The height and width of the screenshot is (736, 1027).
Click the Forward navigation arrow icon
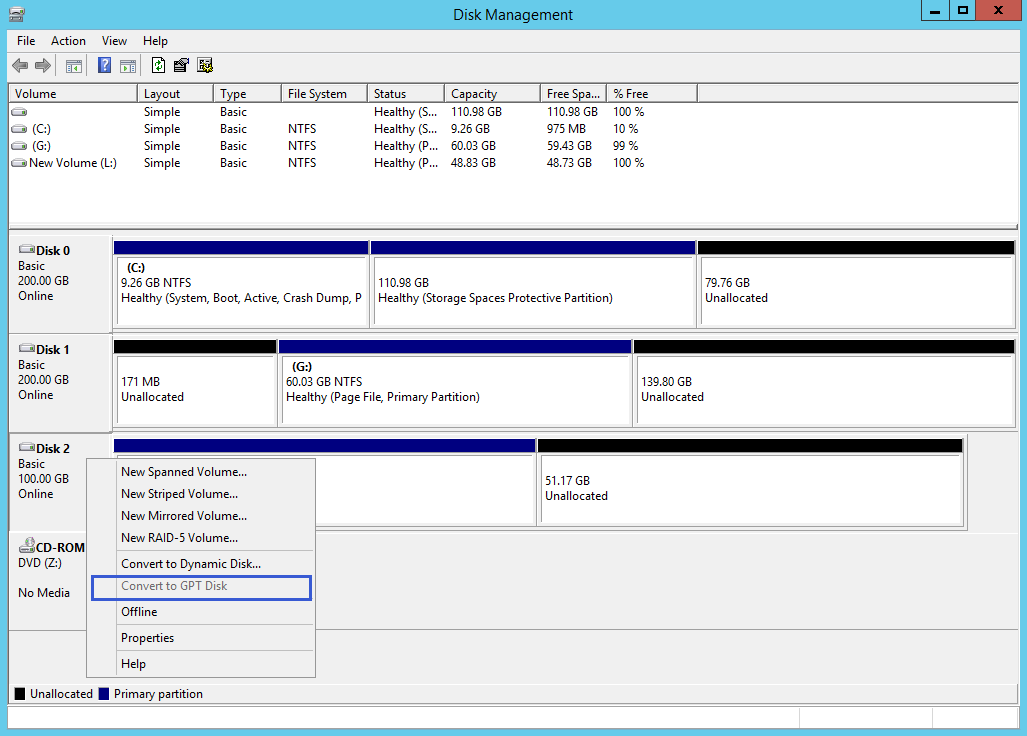(41, 65)
